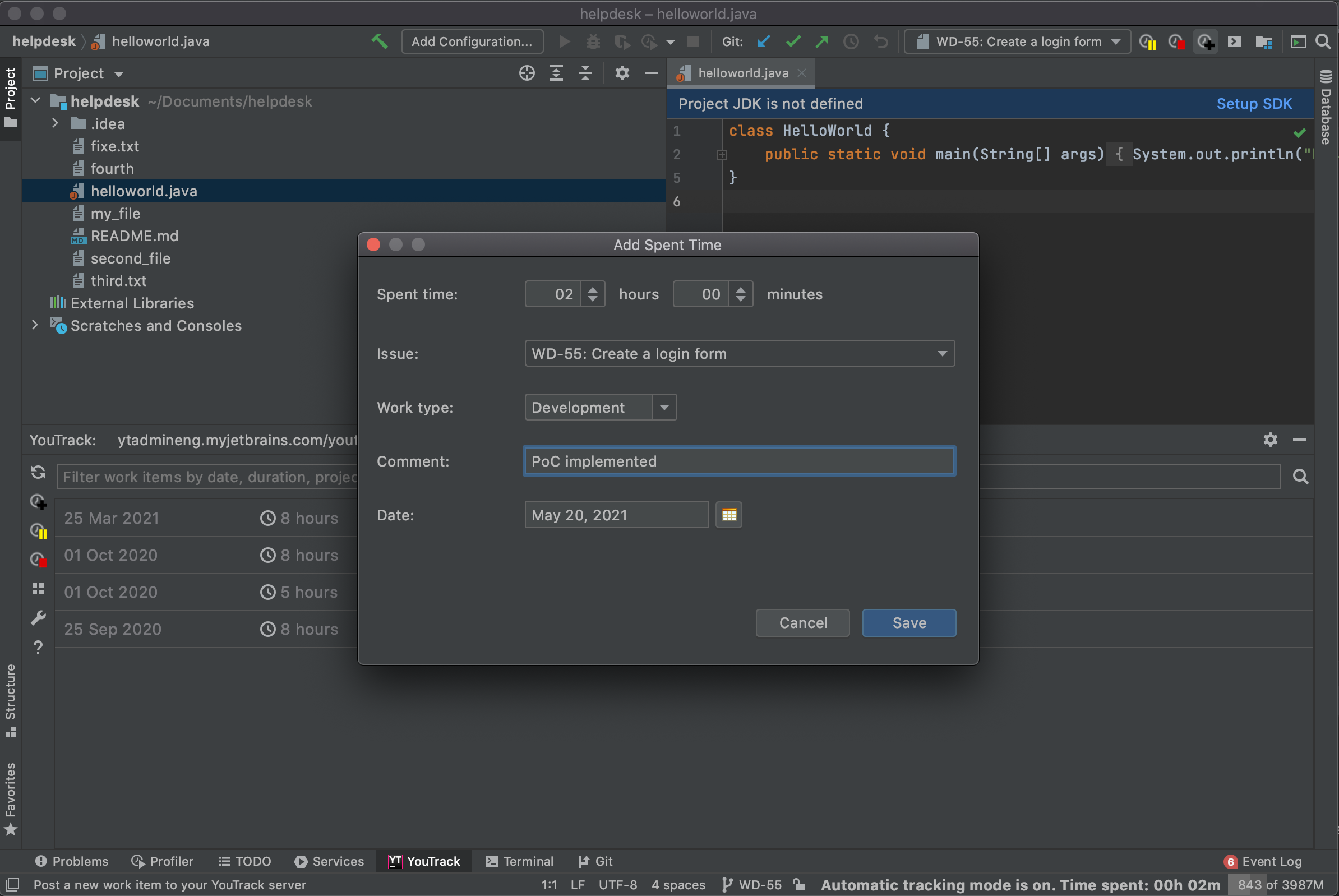The width and height of the screenshot is (1339, 896).
Task: Click Git update project arrow icon
Action: (764, 41)
